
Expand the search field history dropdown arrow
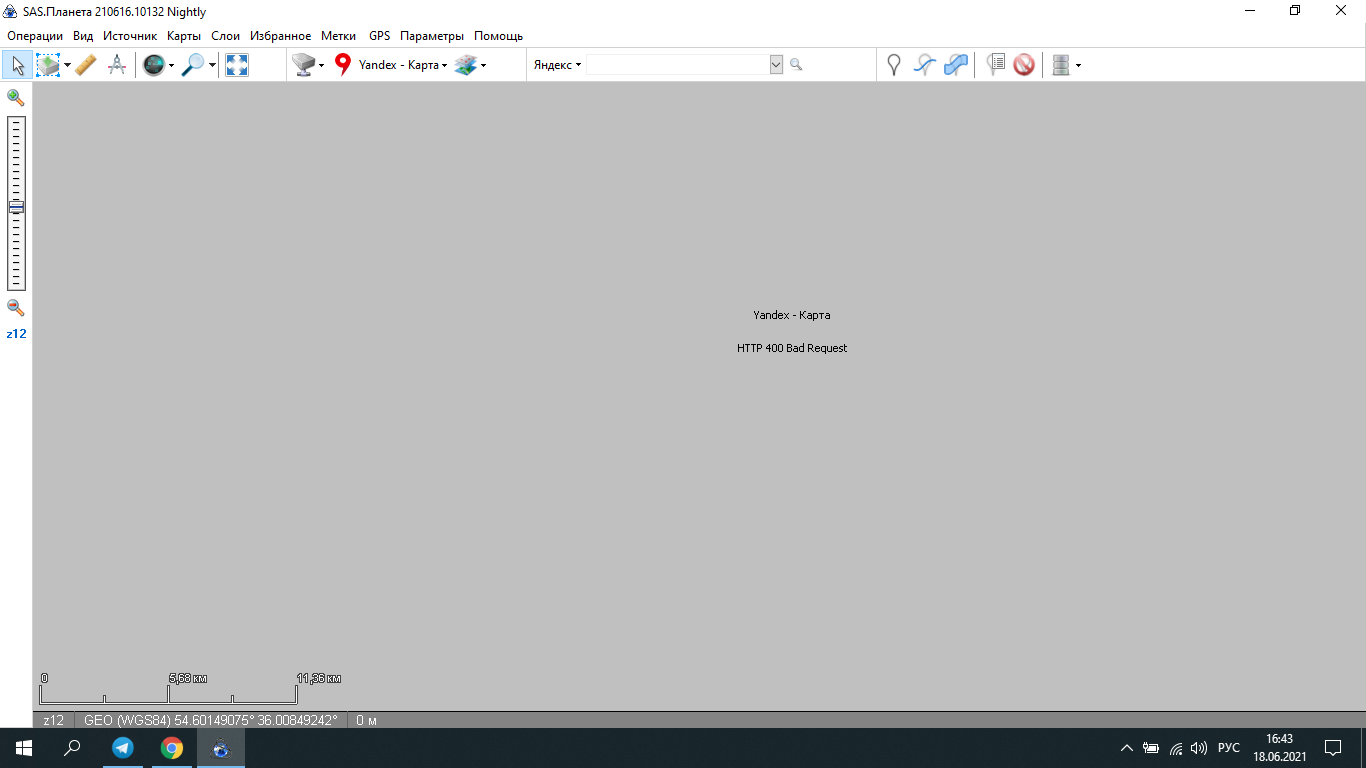[x=776, y=65]
